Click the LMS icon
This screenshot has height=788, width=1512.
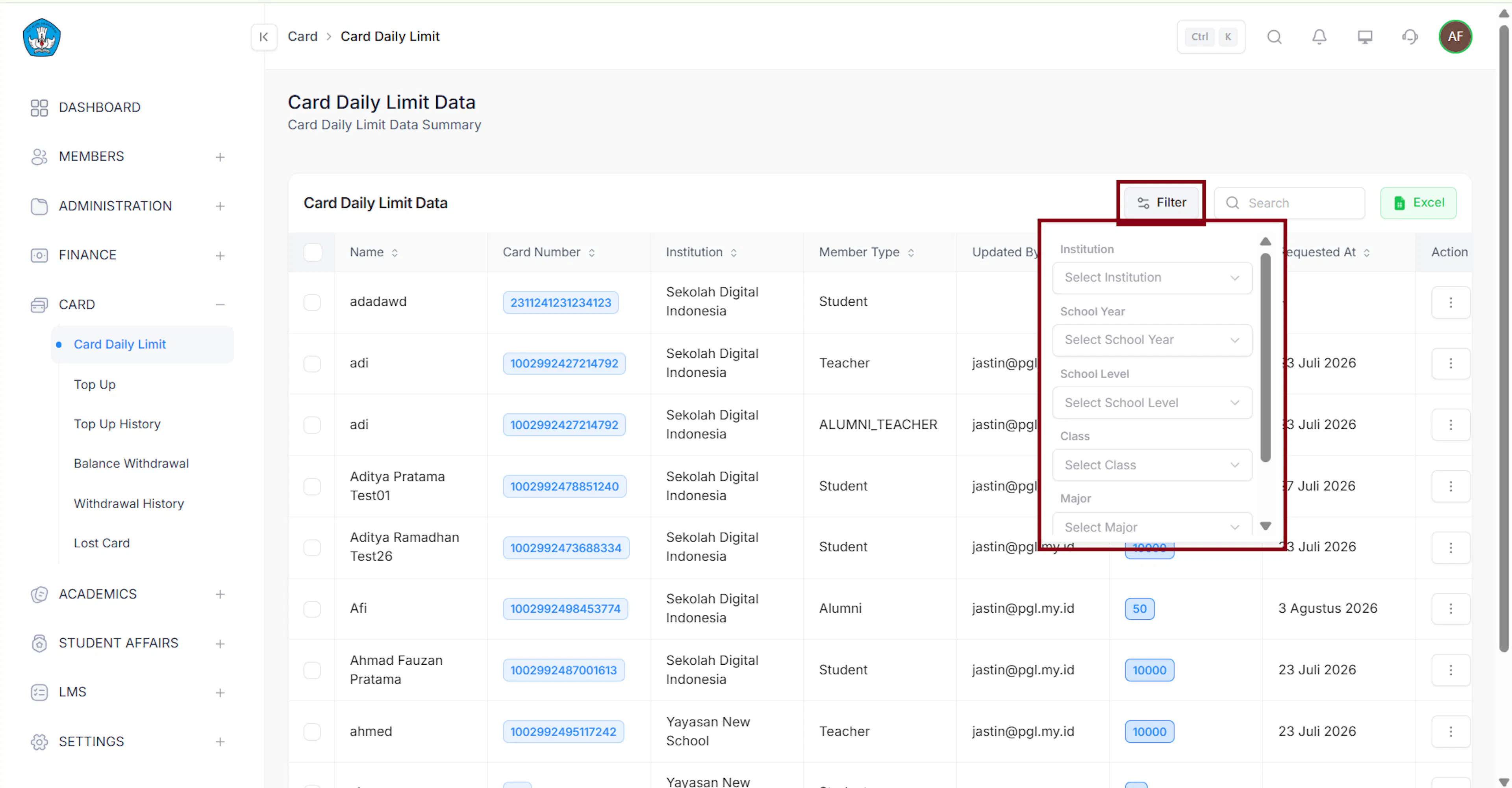click(x=39, y=692)
